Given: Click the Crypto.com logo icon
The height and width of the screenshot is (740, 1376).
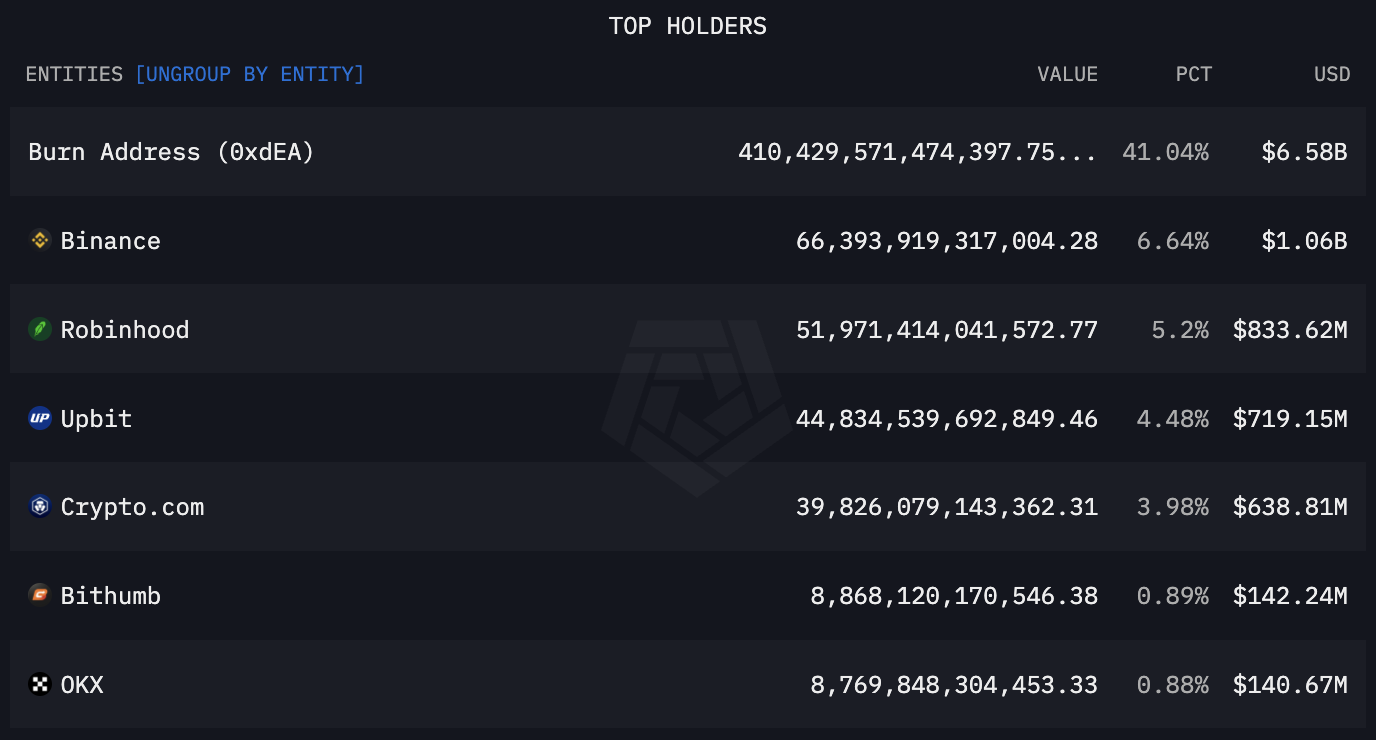Looking at the screenshot, I should pyautogui.click(x=40, y=507).
